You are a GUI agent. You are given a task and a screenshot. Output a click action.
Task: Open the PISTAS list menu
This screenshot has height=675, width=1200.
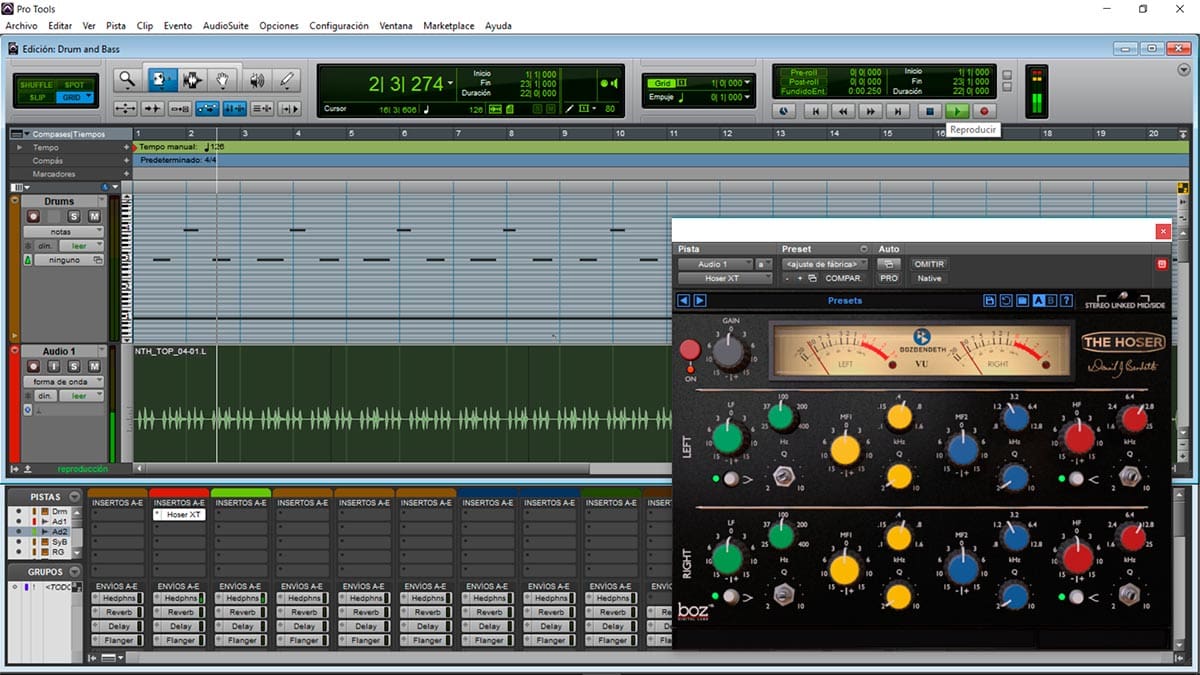coord(75,496)
